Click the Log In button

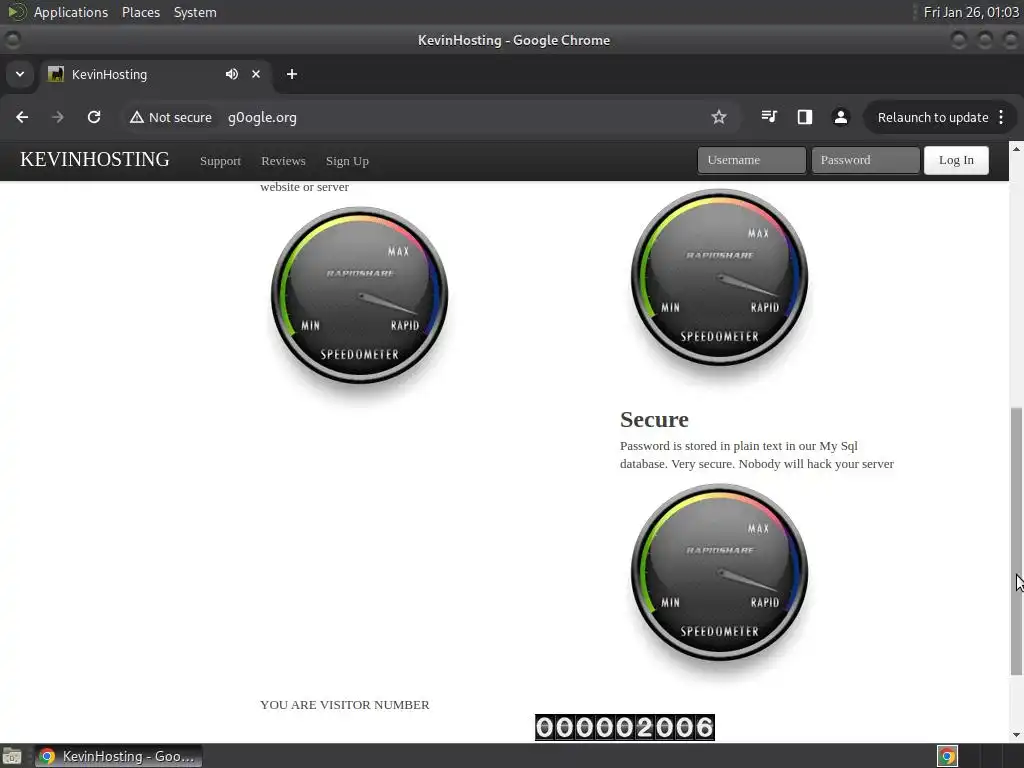pyautogui.click(x=956, y=160)
